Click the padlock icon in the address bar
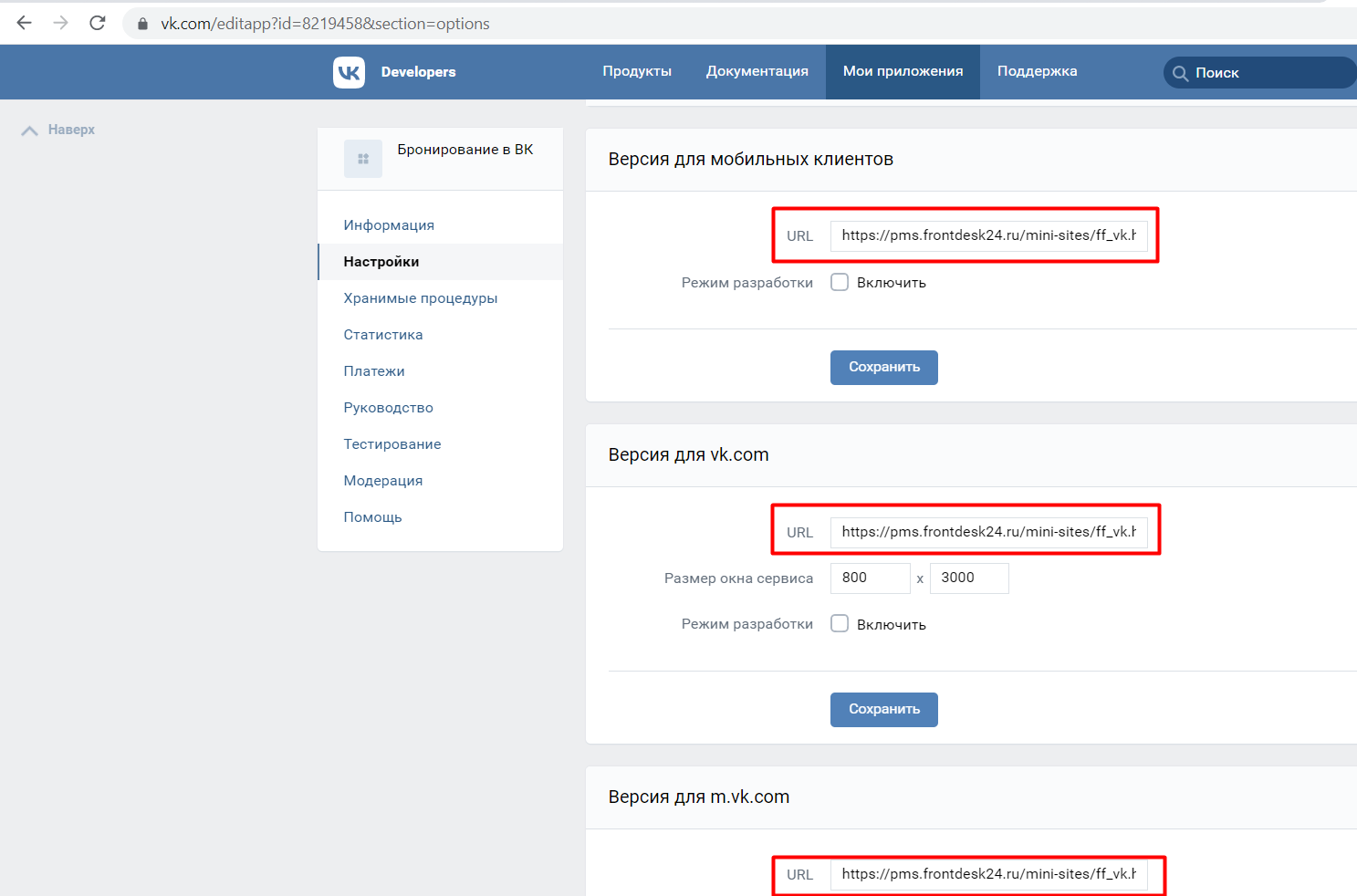Screen dimensions: 1357x896 click(142, 24)
